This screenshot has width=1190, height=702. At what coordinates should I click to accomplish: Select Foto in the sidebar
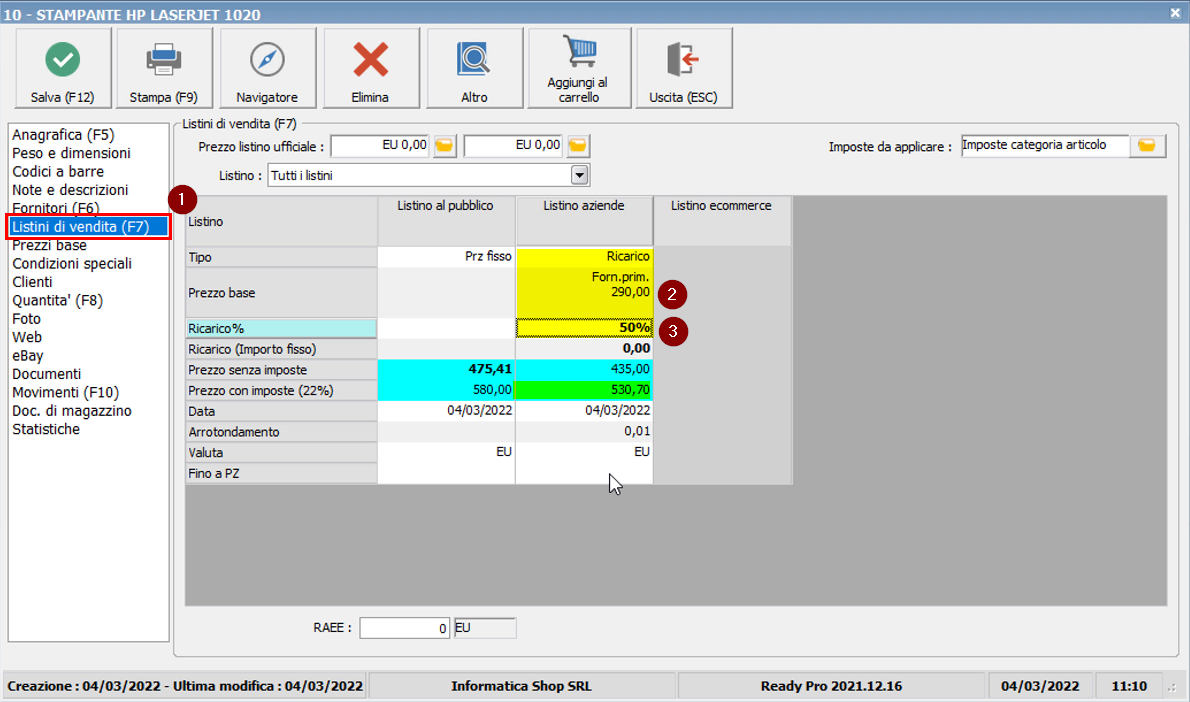26,319
